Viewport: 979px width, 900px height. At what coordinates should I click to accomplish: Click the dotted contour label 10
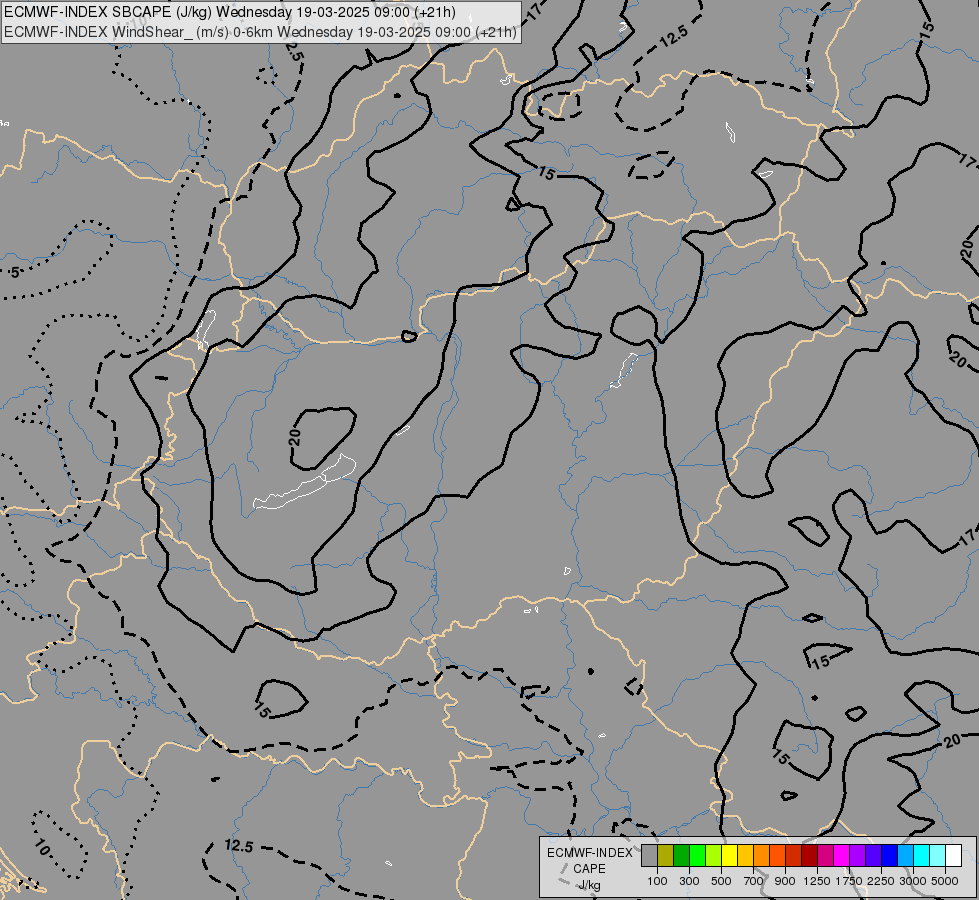click(42, 848)
